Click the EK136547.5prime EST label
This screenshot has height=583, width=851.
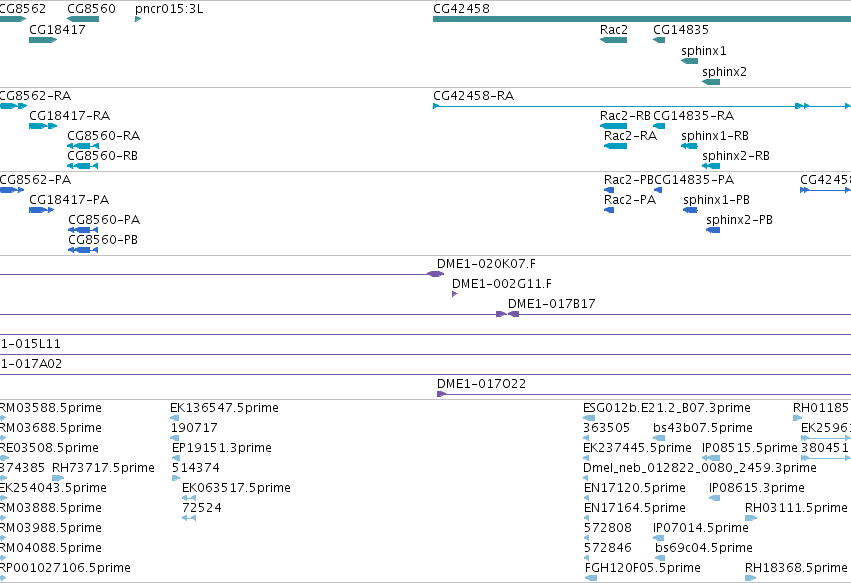coord(224,408)
